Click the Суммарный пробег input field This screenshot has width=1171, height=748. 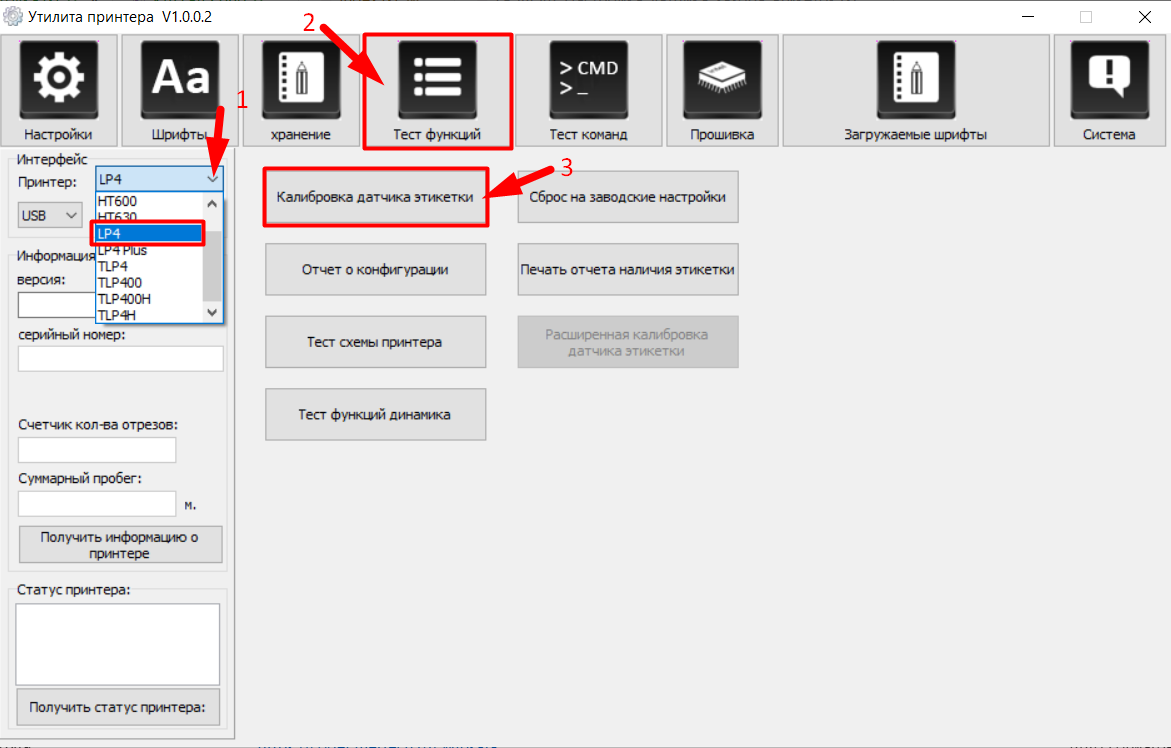97,504
